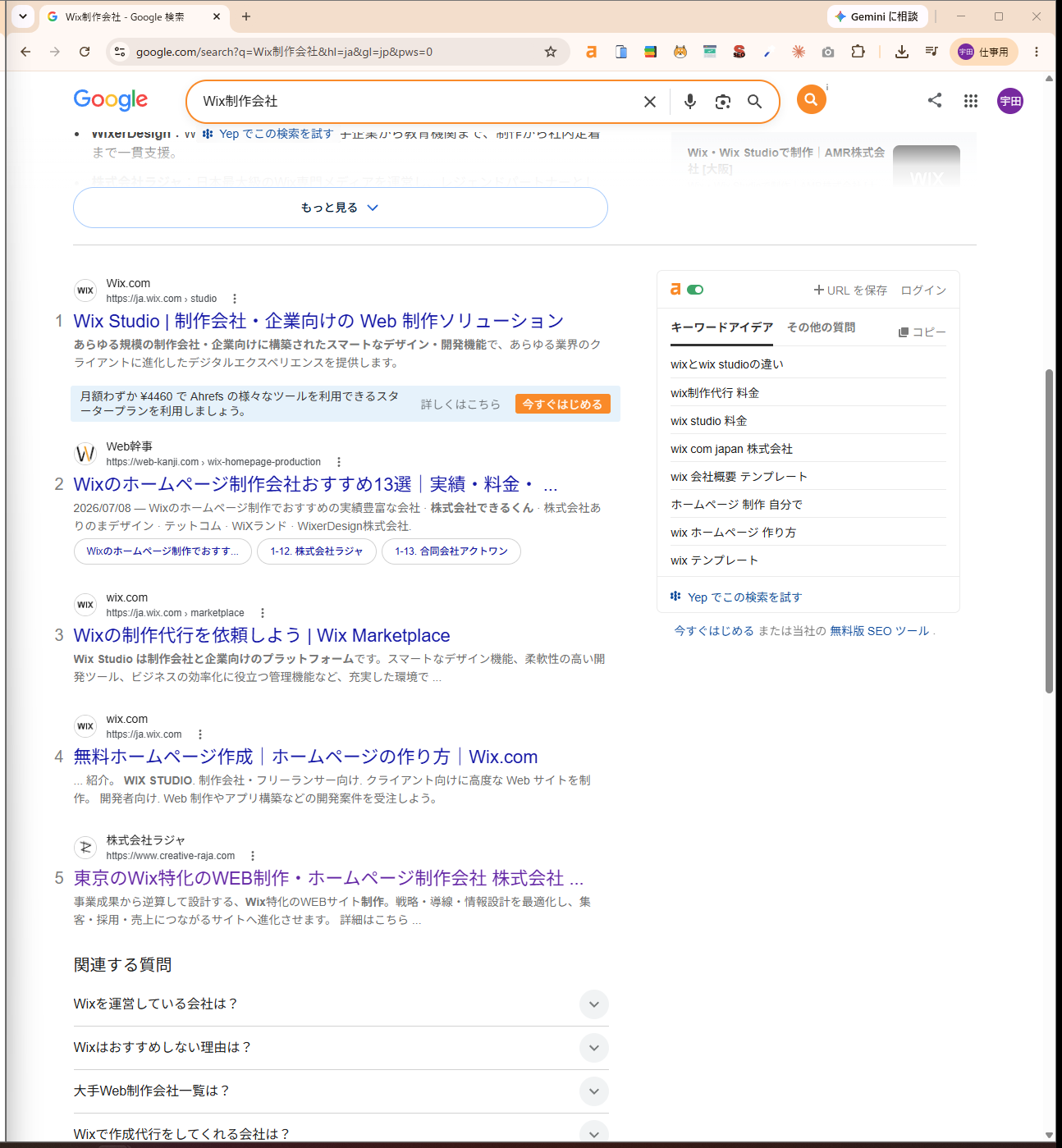Open 無料ホームページ作成 Wix.com result link
Viewport: 1062px width, 1148px height.
pyautogui.click(x=305, y=757)
